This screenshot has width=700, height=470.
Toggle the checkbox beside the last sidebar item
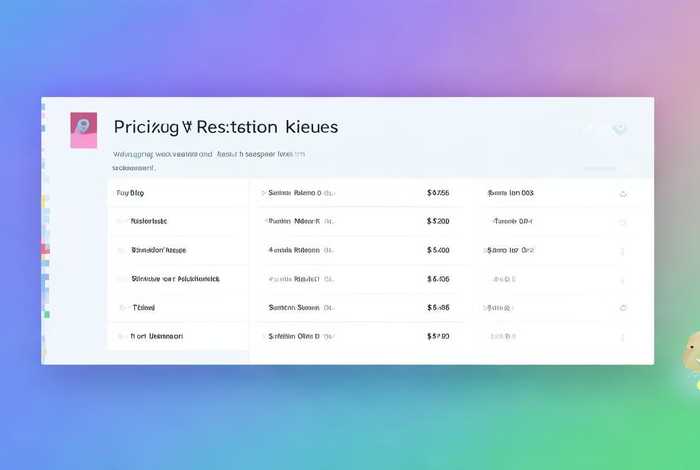(121, 336)
